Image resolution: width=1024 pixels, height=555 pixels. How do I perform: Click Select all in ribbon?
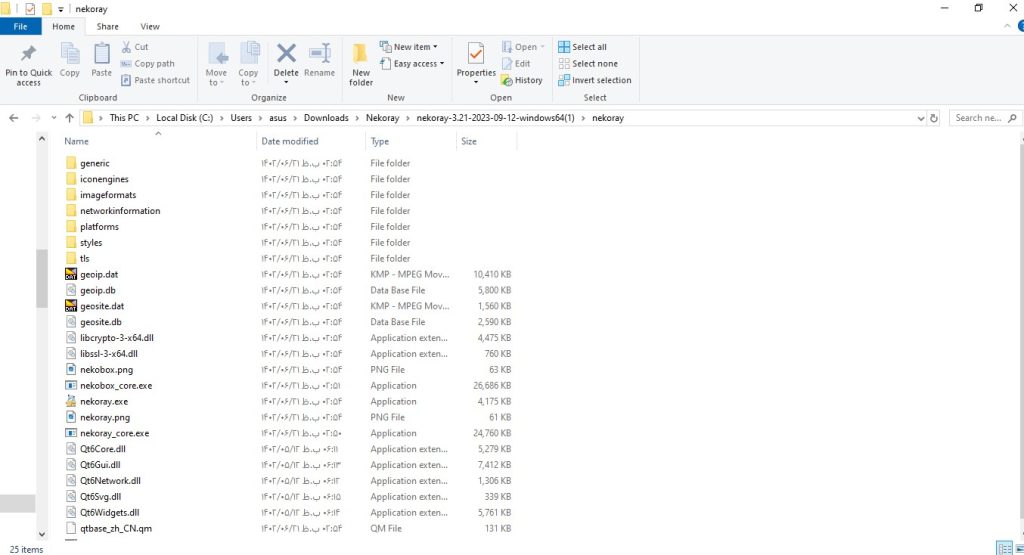click(583, 47)
